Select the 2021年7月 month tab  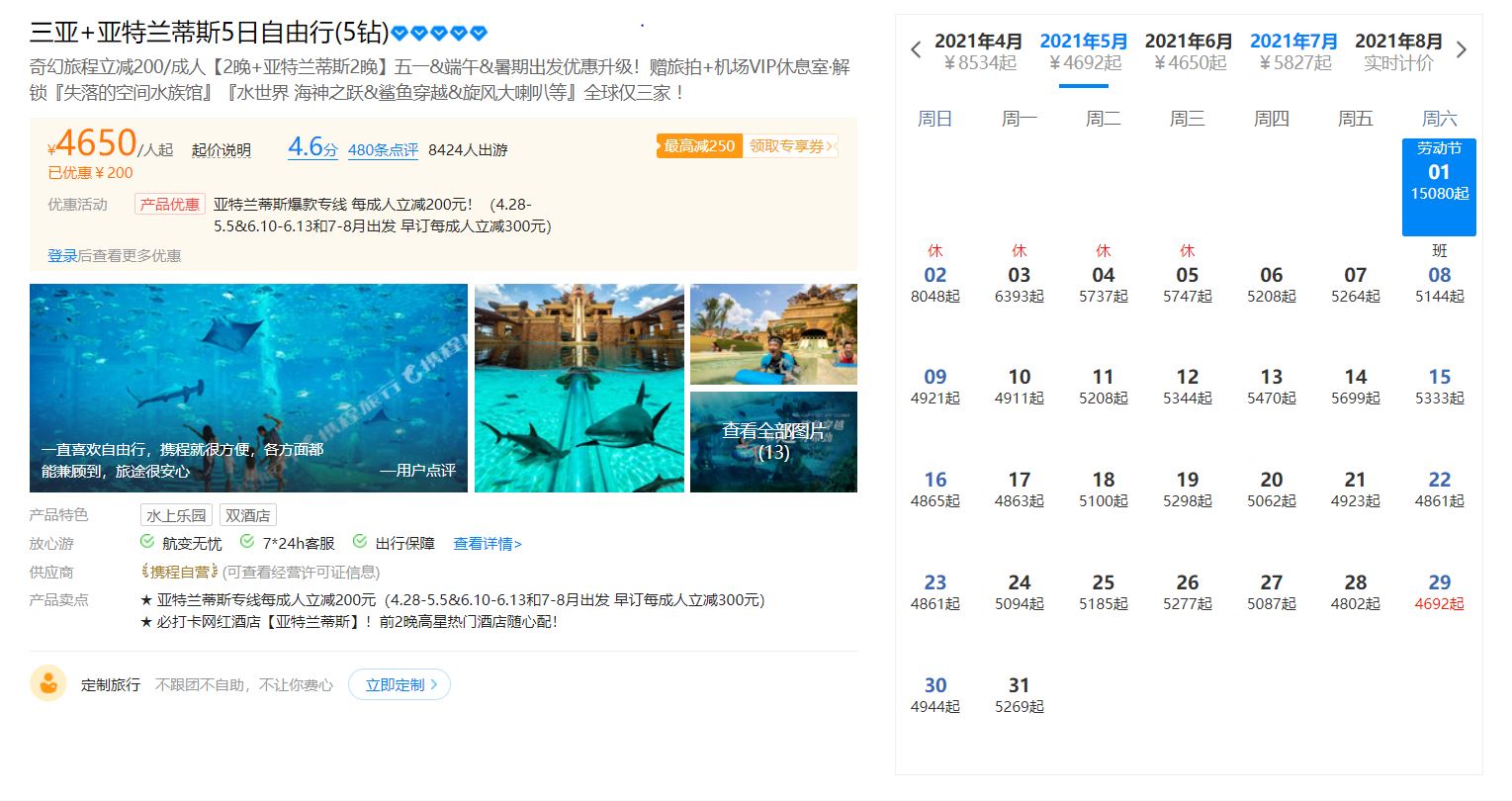click(x=1293, y=51)
